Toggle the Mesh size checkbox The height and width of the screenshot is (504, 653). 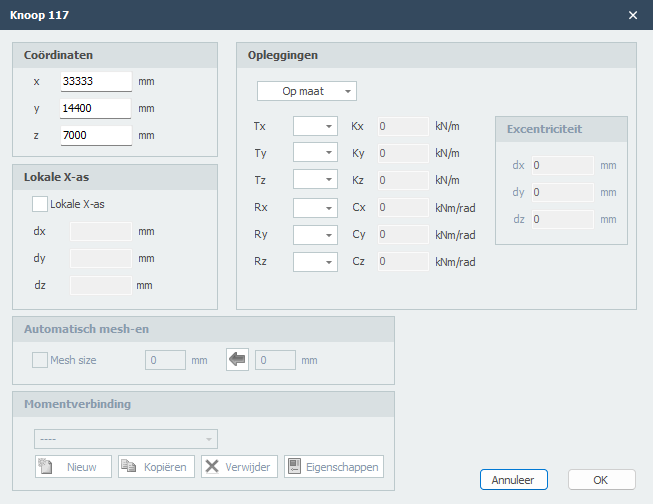click(40, 360)
